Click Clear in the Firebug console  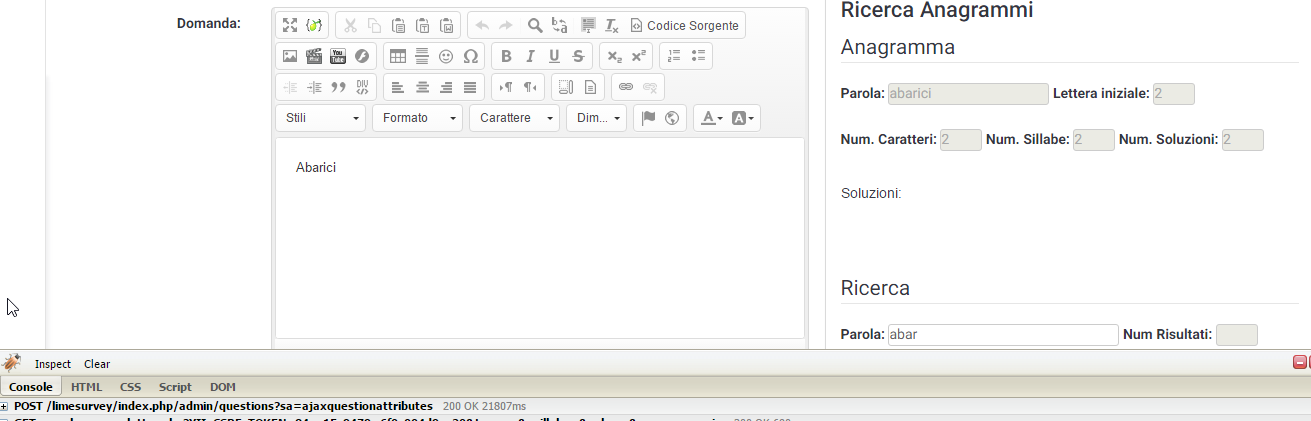point(97,364)
